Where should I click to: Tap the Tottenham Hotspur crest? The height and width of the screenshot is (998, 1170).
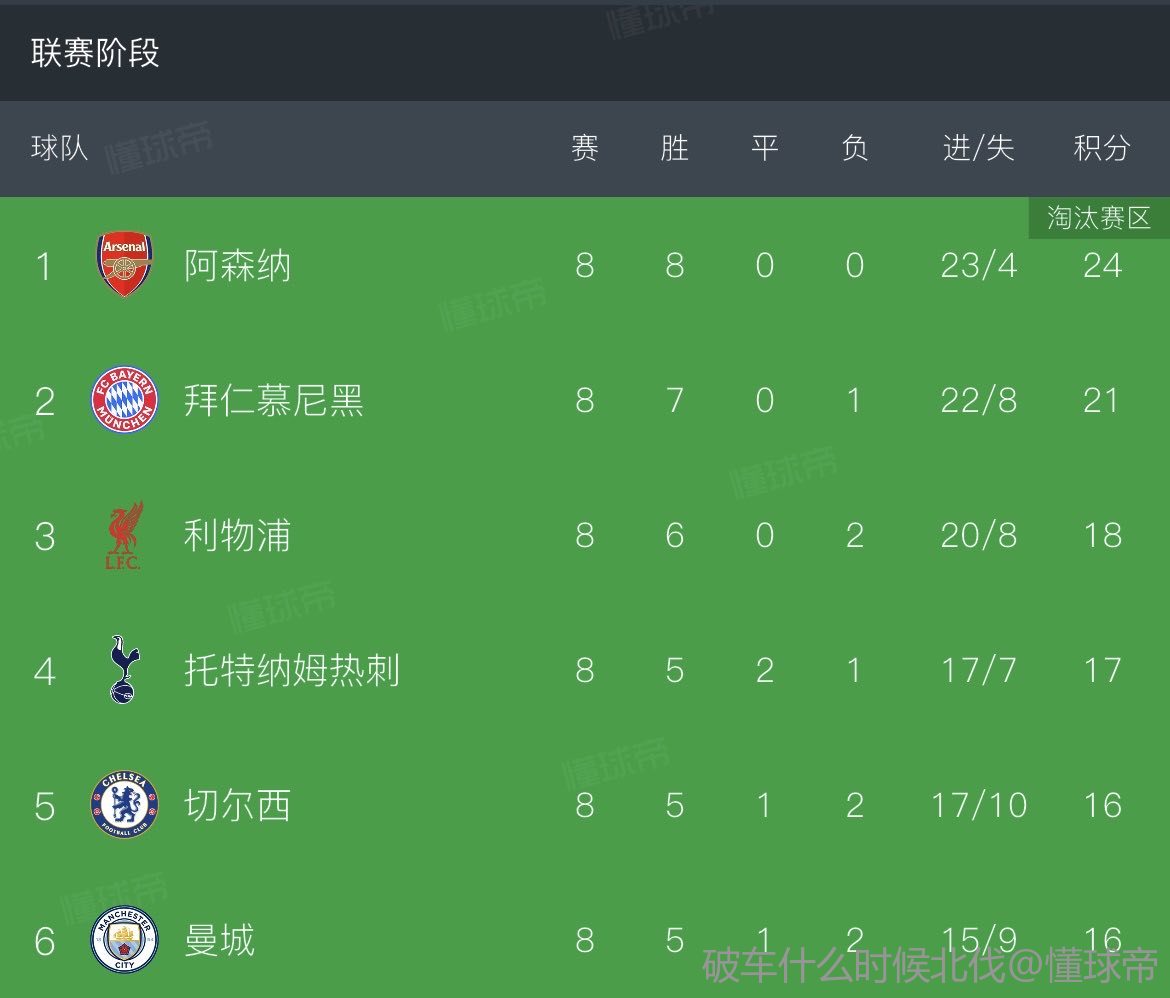pyautogui.click(x=124, y=670)
